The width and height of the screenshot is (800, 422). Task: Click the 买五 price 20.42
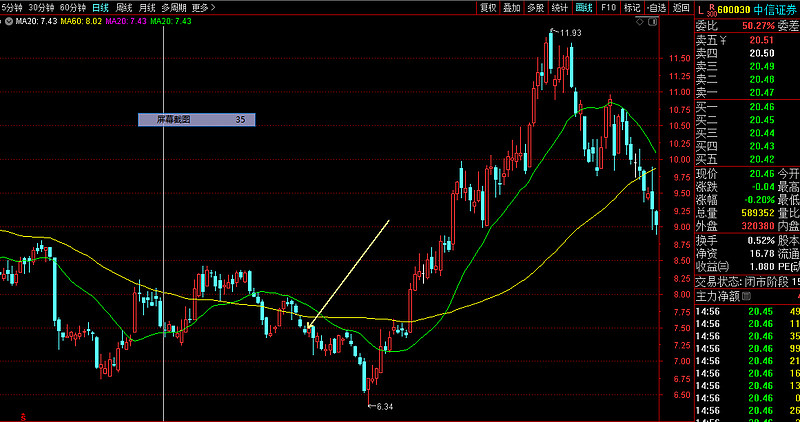pyautogui.click(x=762, y=160)
